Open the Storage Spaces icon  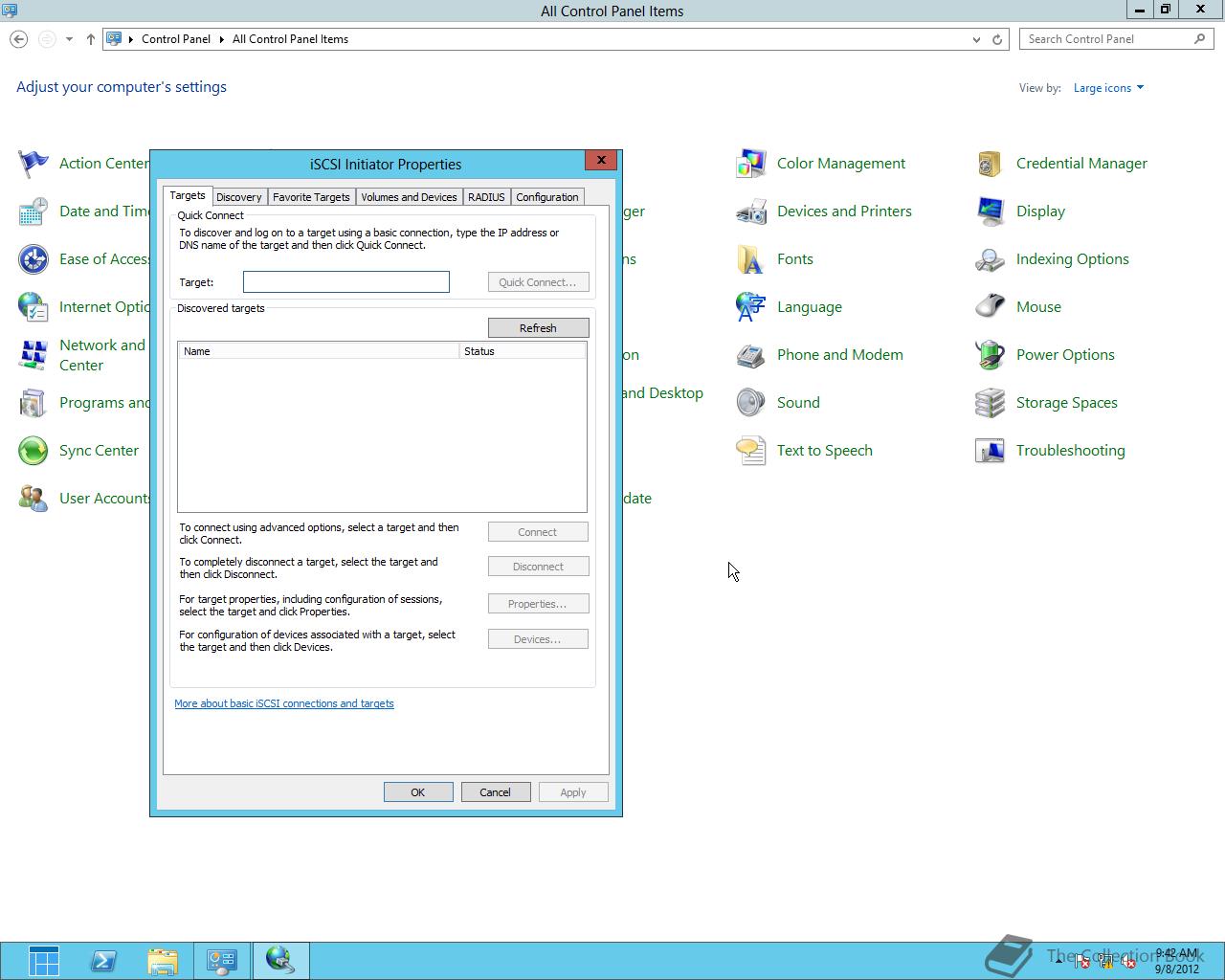pos(991,403)
